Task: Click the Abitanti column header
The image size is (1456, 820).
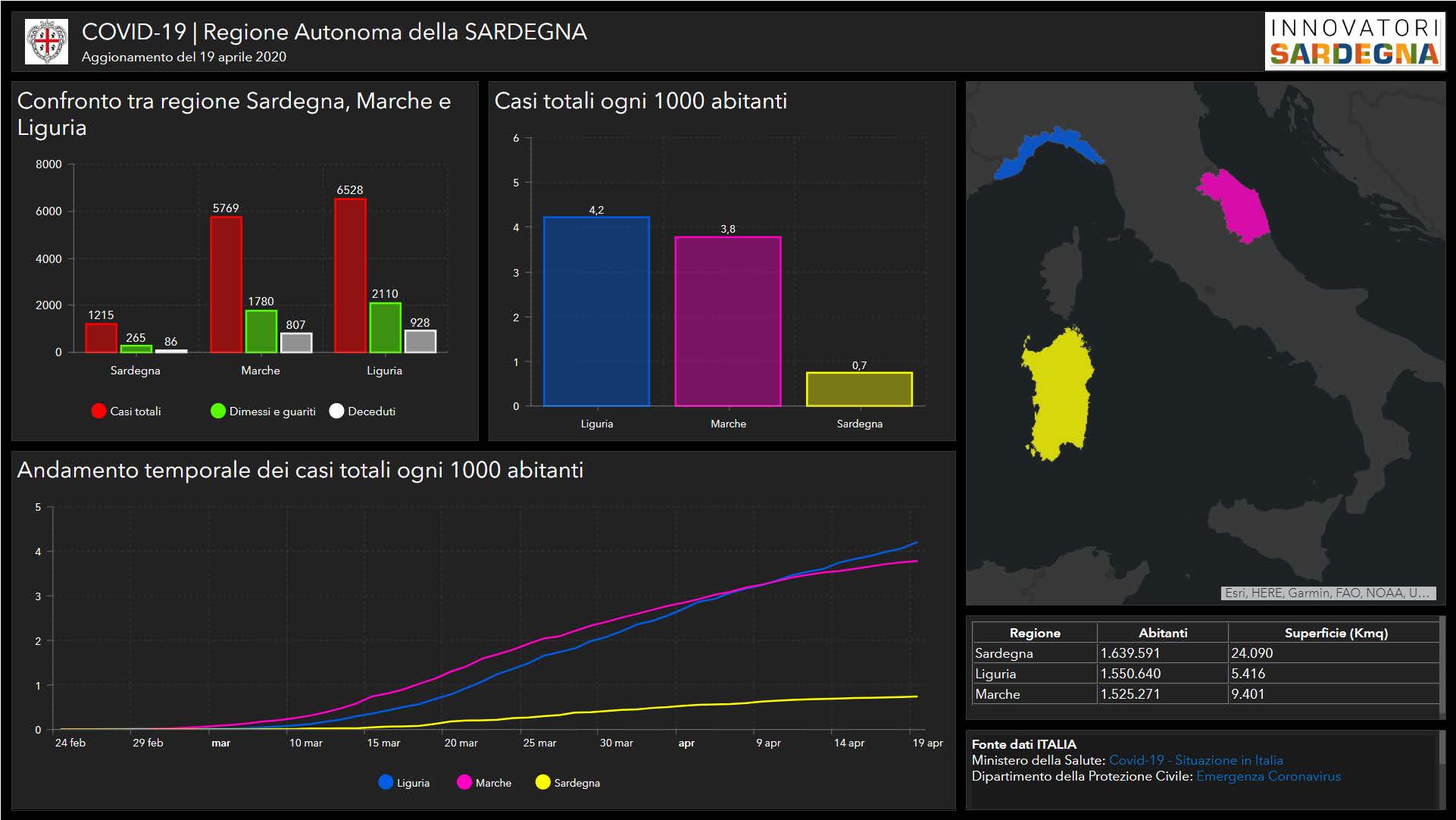Action: pos(1162,633)
